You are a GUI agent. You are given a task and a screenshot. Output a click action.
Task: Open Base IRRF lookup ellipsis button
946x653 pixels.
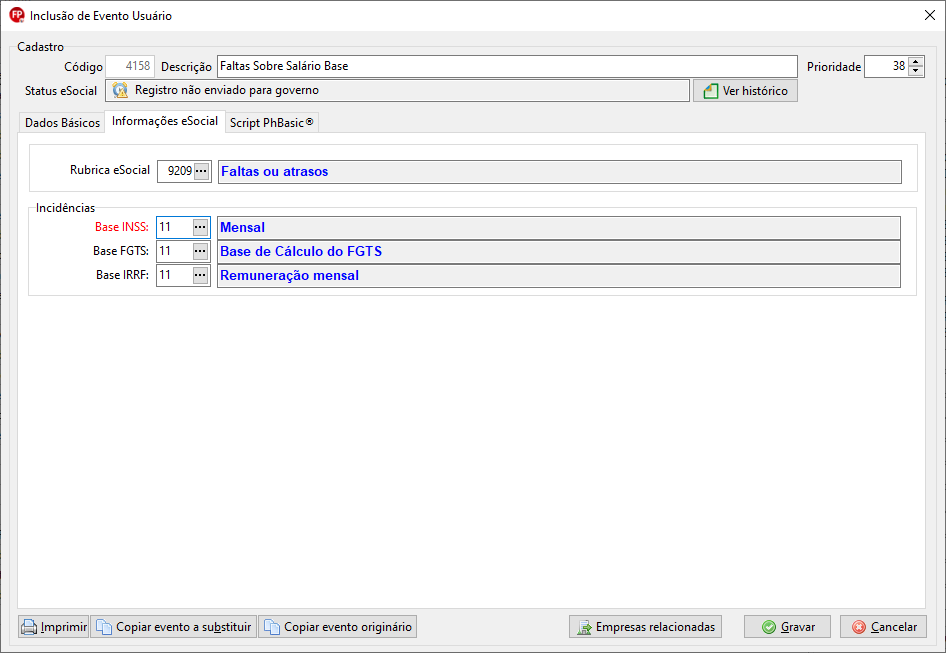point(200,275)
